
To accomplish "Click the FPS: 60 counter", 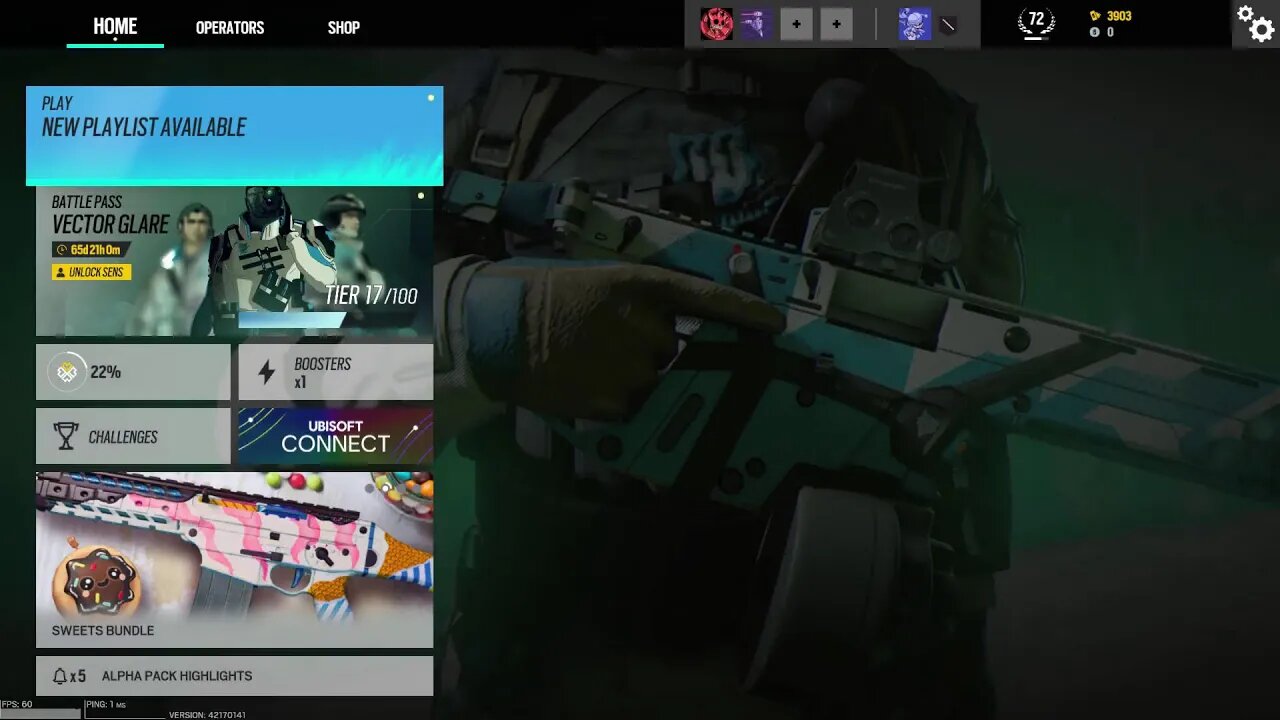I will point(17,704).
